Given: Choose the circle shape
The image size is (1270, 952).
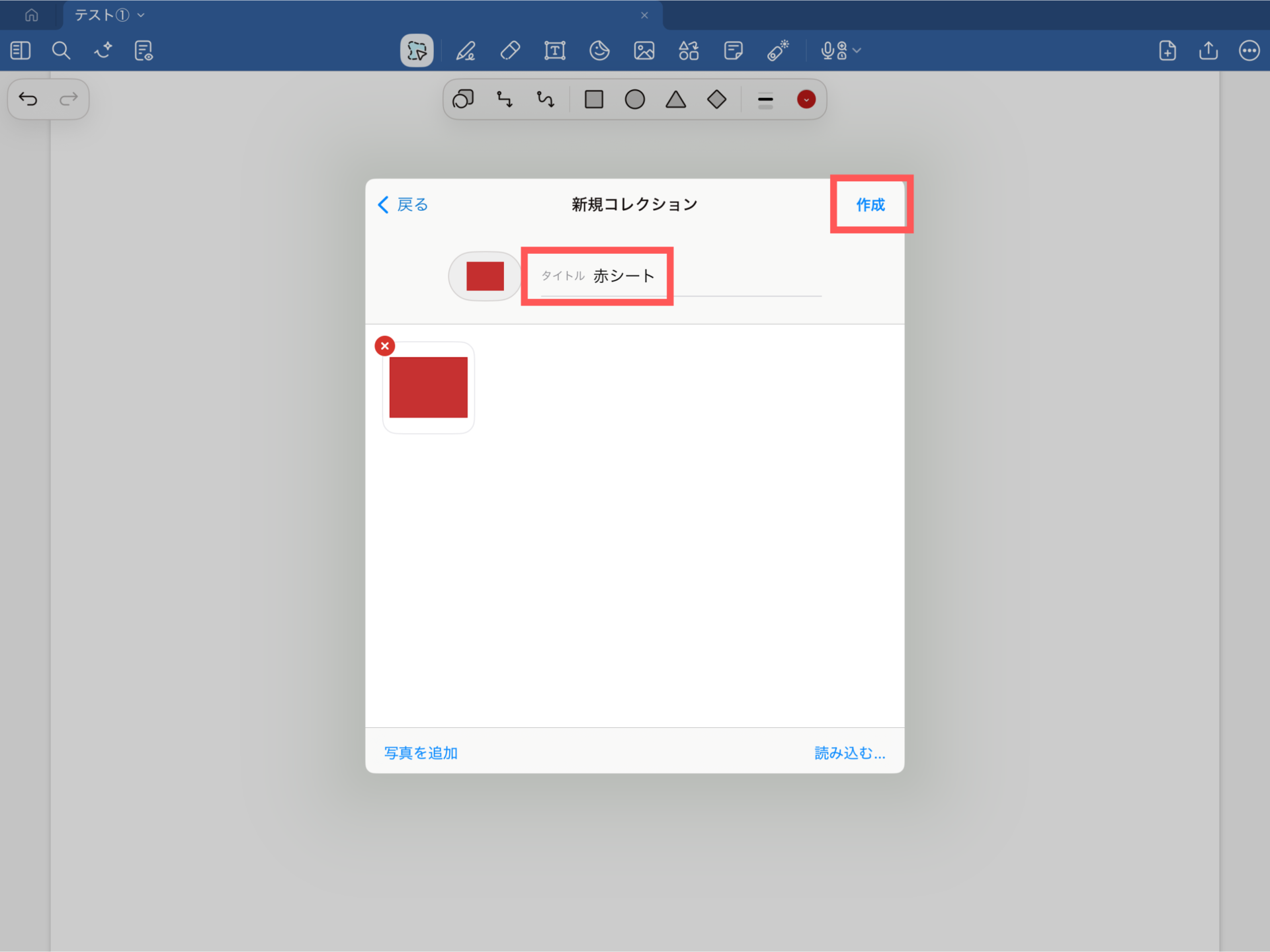Looking at the screenshot, I should tap(634, 100).
